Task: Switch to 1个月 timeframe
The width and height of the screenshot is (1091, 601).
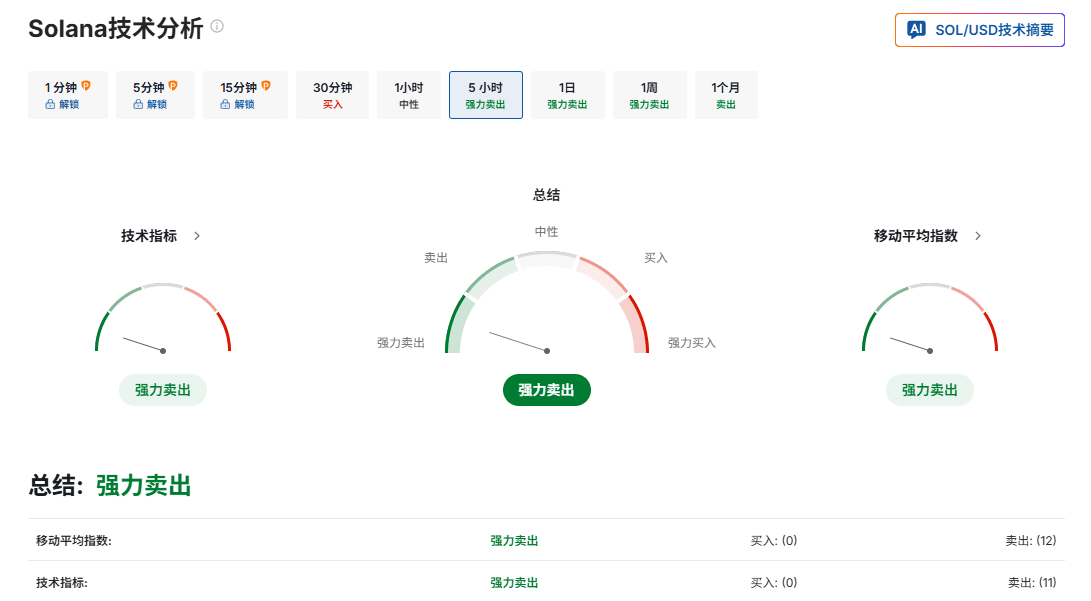Action: pyautogui.click(x=726, y=95)
